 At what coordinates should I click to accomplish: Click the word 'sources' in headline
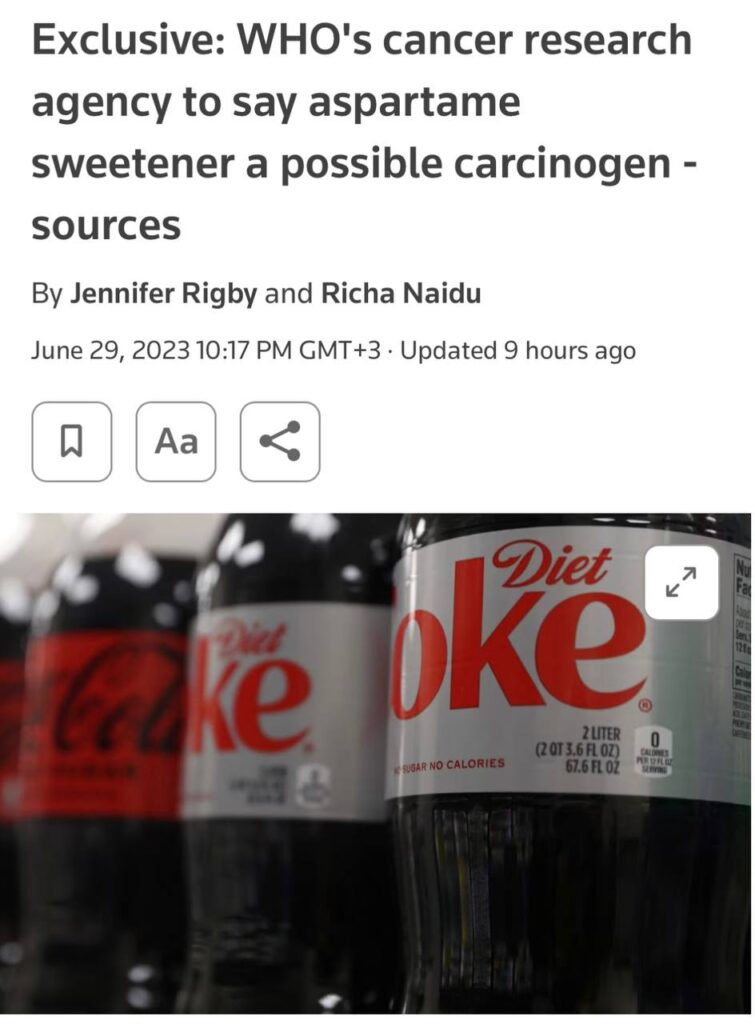click(106, 226)
